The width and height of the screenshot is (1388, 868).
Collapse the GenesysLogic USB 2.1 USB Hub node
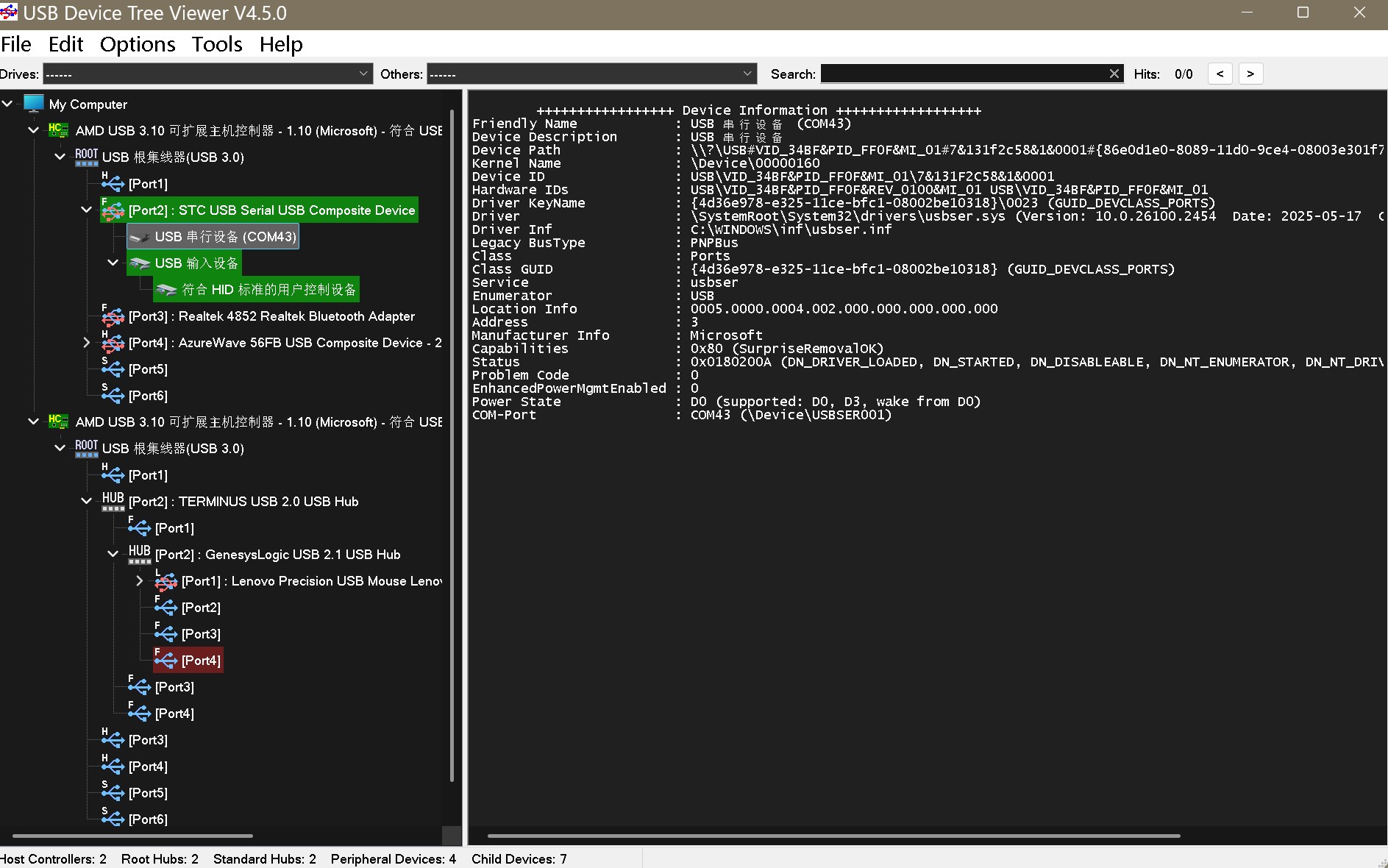pos(113,554)
